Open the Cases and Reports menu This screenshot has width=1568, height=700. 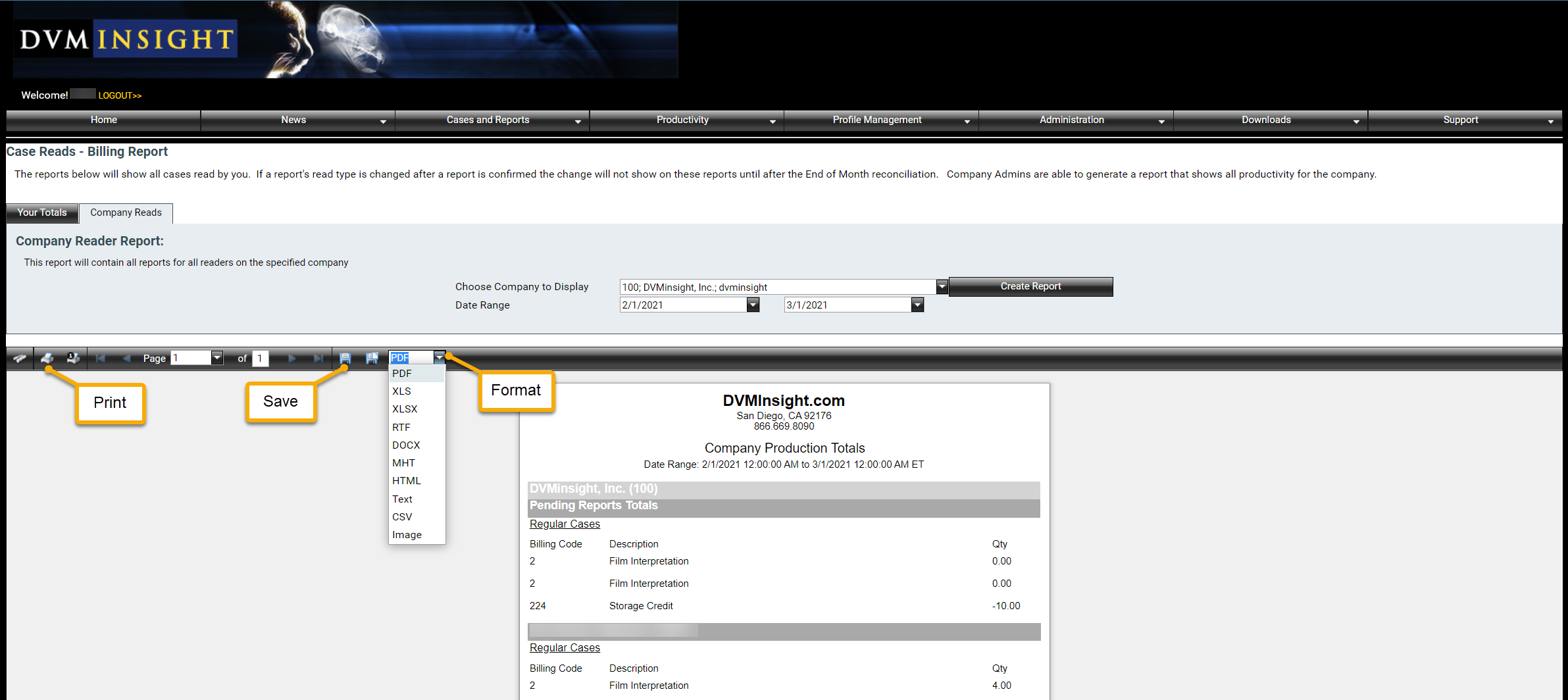pyautogui.click(x=488, y=120)
